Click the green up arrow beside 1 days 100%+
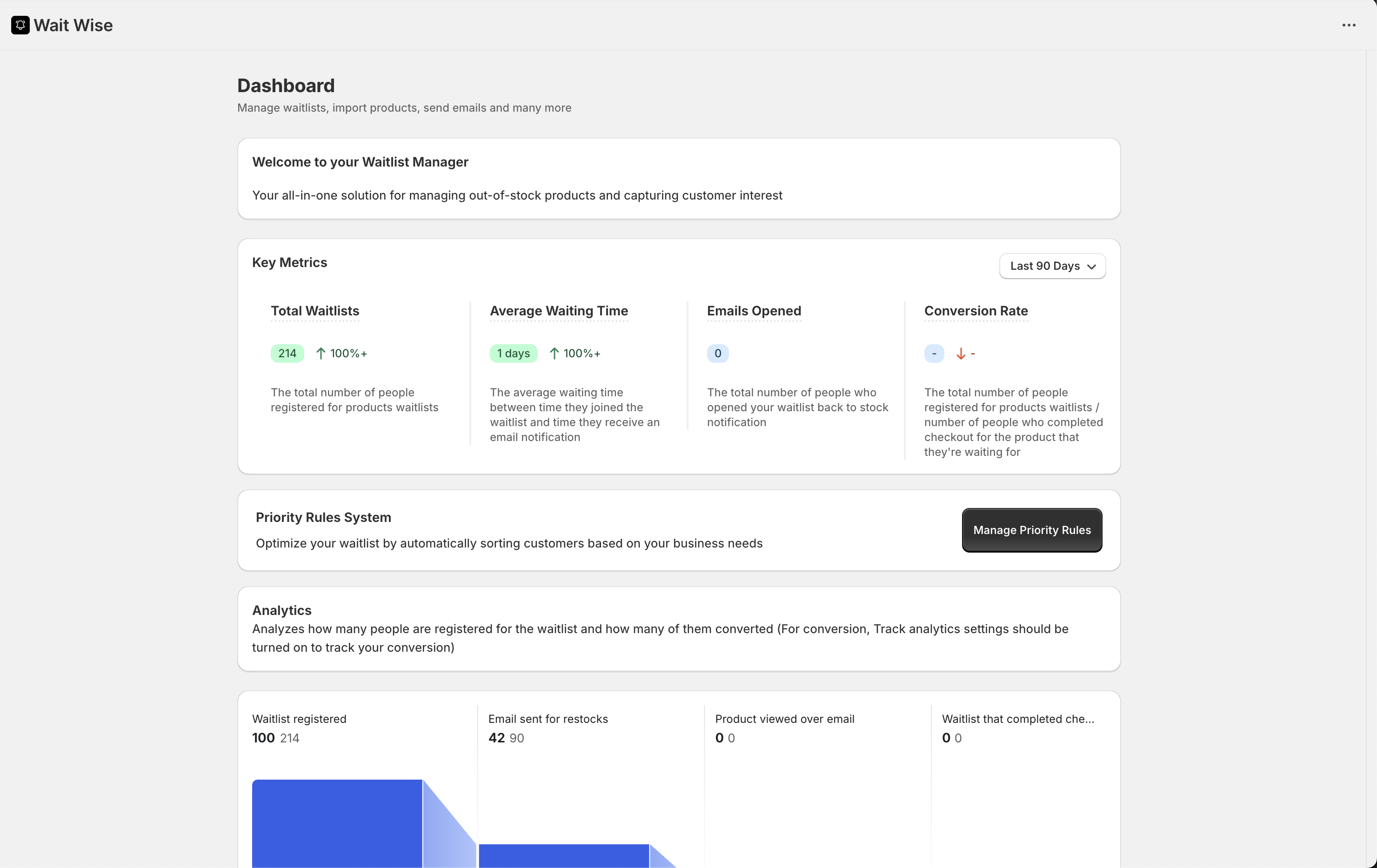Image resolution: width=1377 pixels, height=868 pixels. 554,354
